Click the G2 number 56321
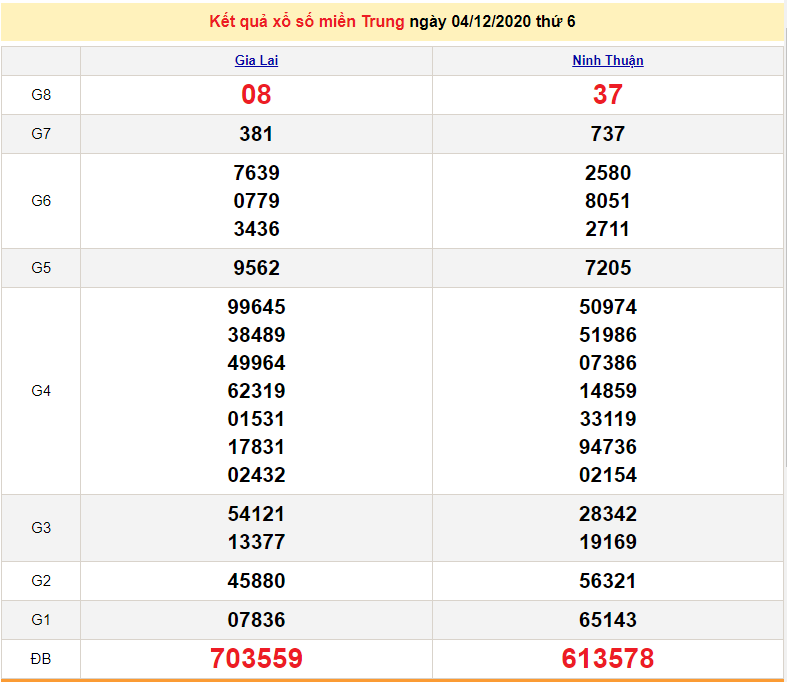 607,581
